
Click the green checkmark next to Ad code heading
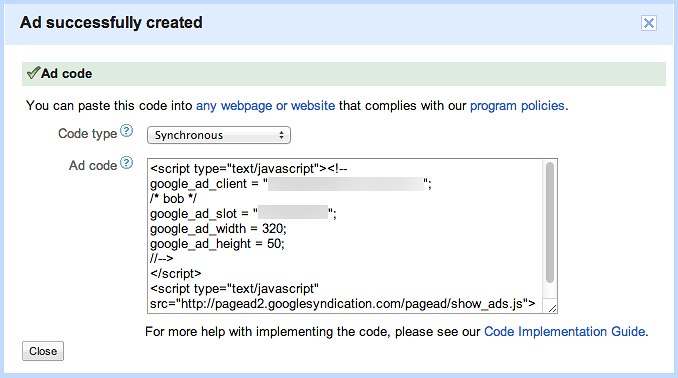pyautogui.click(x=33, y=73)
